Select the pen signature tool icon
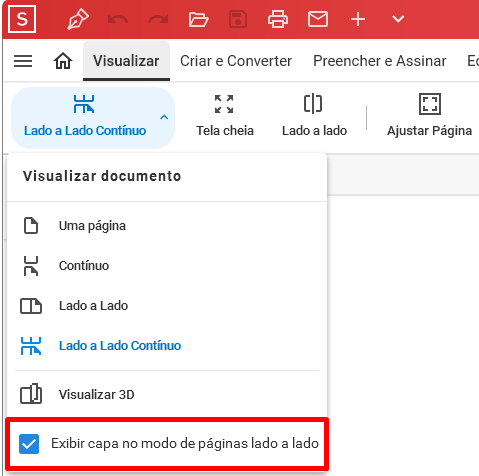The image size is (479, 476). (x=78, y=19)
